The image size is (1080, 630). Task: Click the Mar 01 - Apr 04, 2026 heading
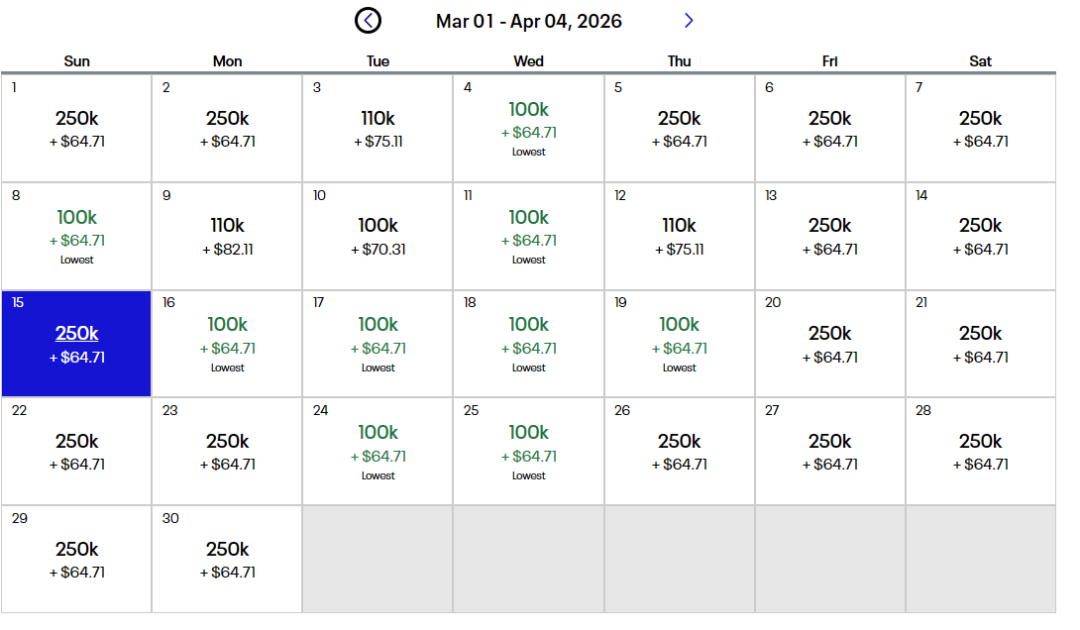528,21
